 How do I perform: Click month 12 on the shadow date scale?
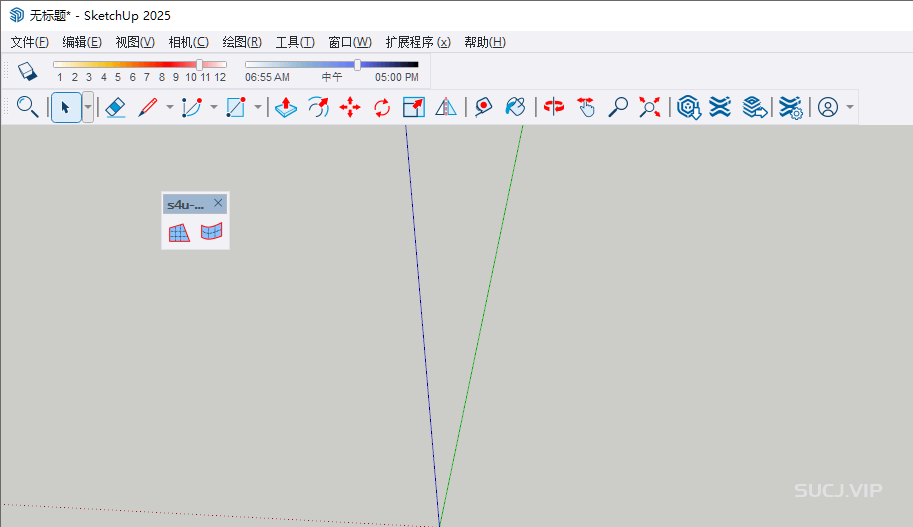(220, 77)
